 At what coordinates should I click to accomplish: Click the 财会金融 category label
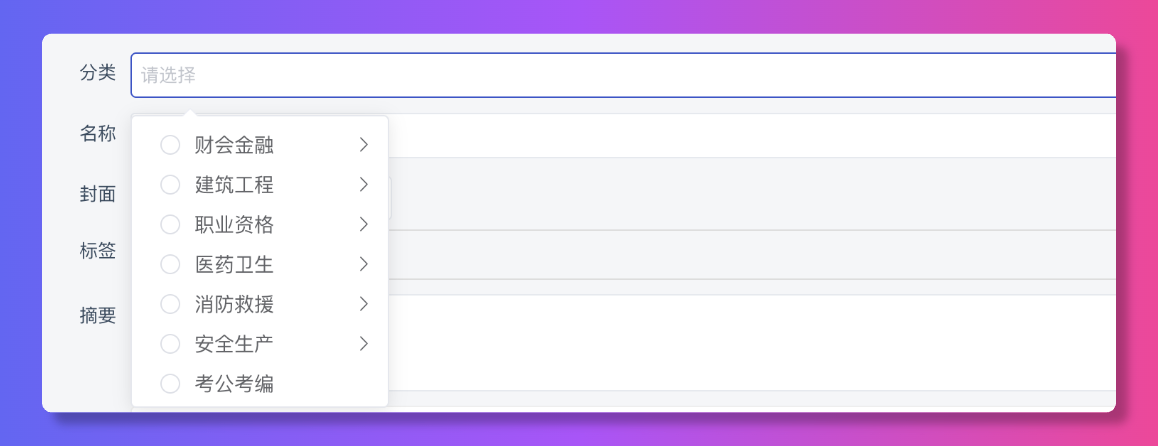tap(234, 145)
